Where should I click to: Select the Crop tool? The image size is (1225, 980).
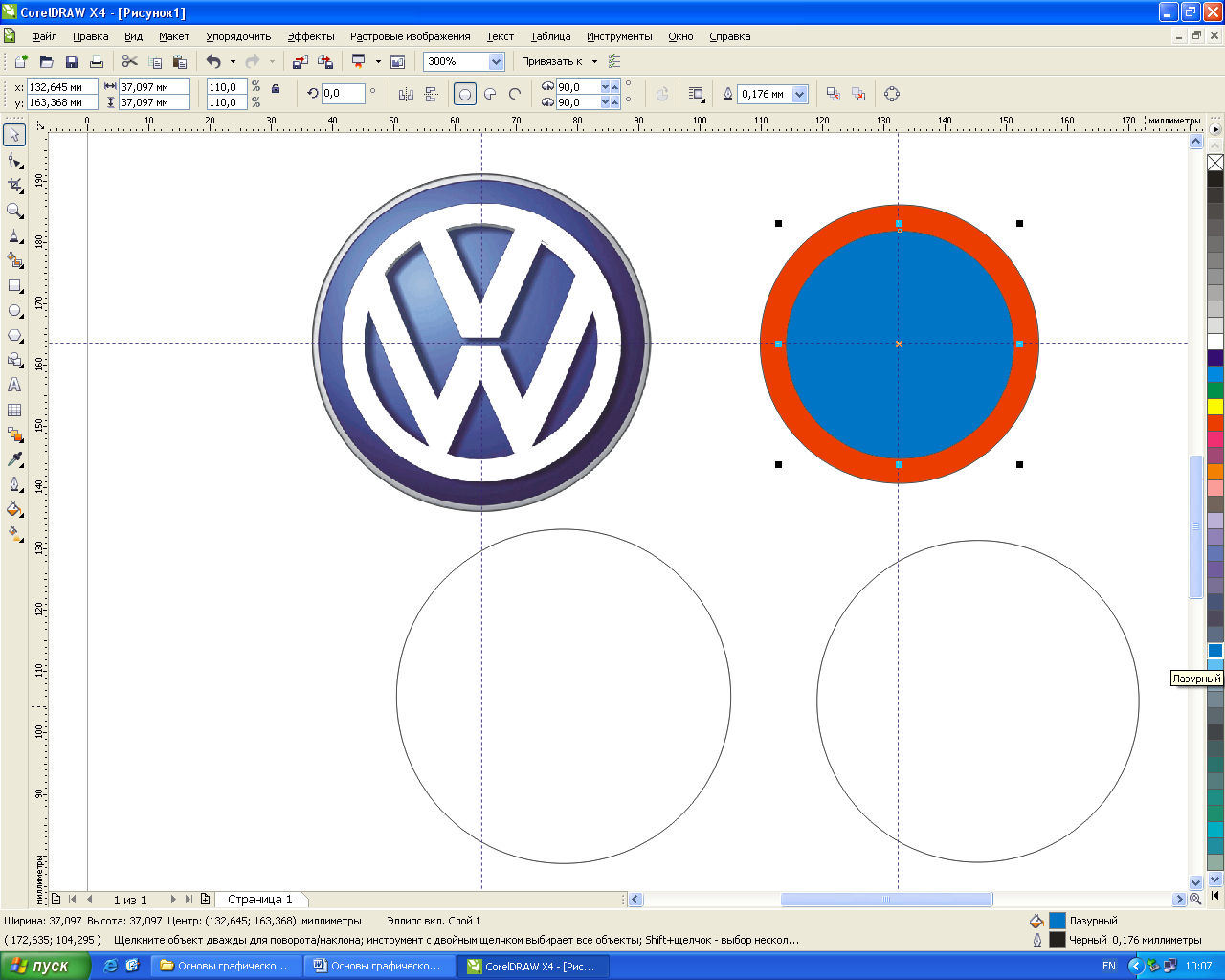[x=14, y=185]
